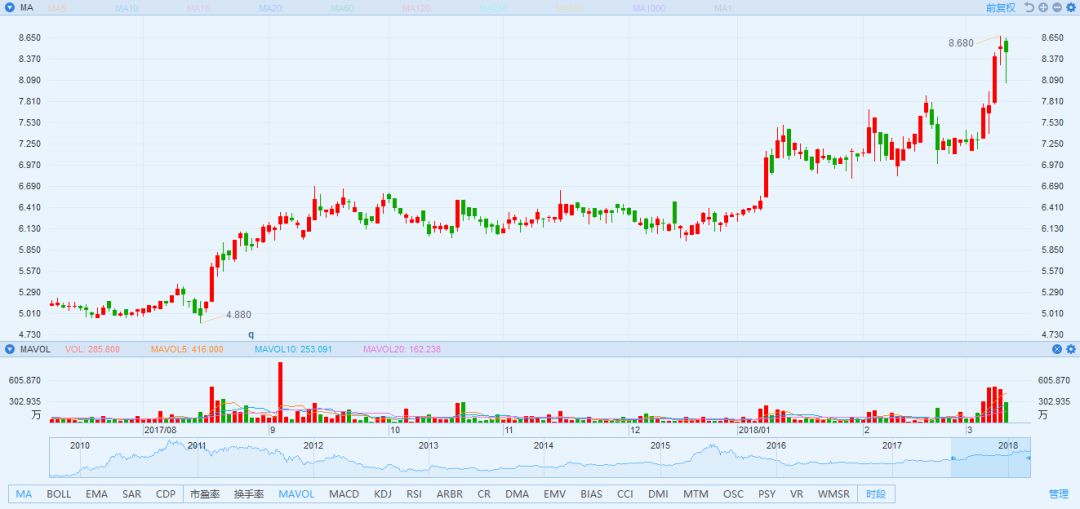Toggle the BOLL indicator
Image resolution: width=1080 pixels, height=509 pixels.
pyautogui.click(x=58, y=494)
